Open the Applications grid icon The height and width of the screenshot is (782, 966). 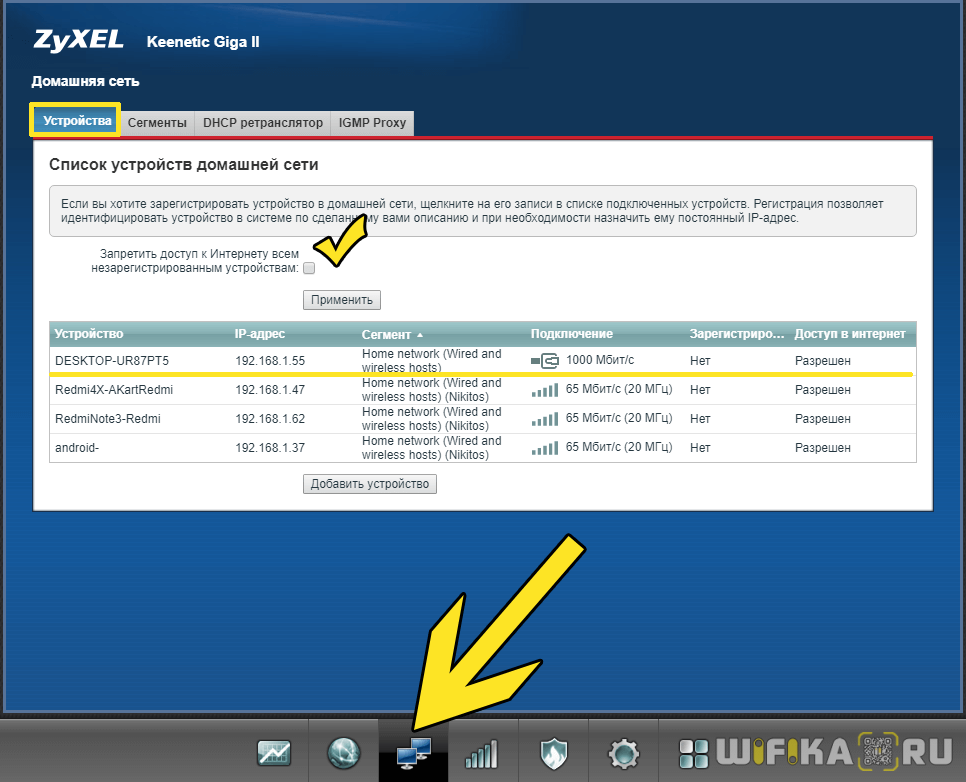(x=694, y=752)
